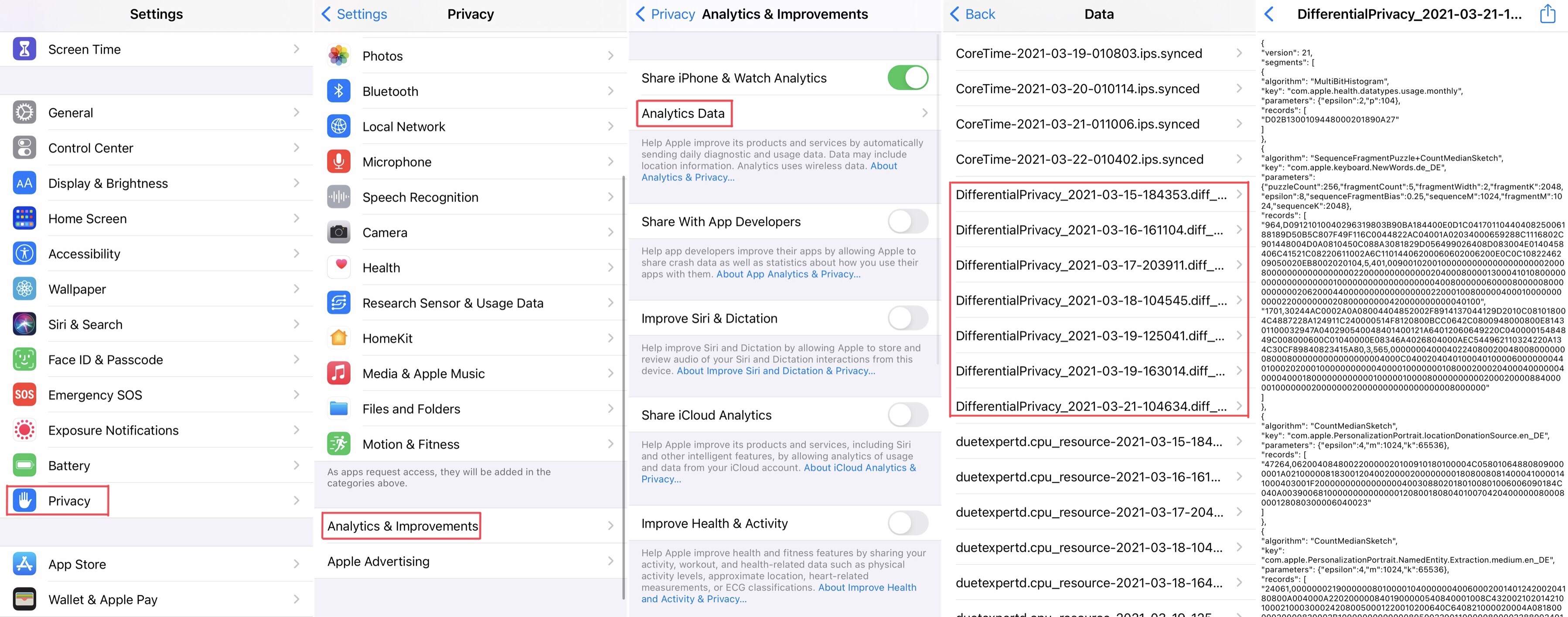Viewport: 1568px width, 617px height.
Task: Open About Improve Siri and Dictation link
Action: 776,371
